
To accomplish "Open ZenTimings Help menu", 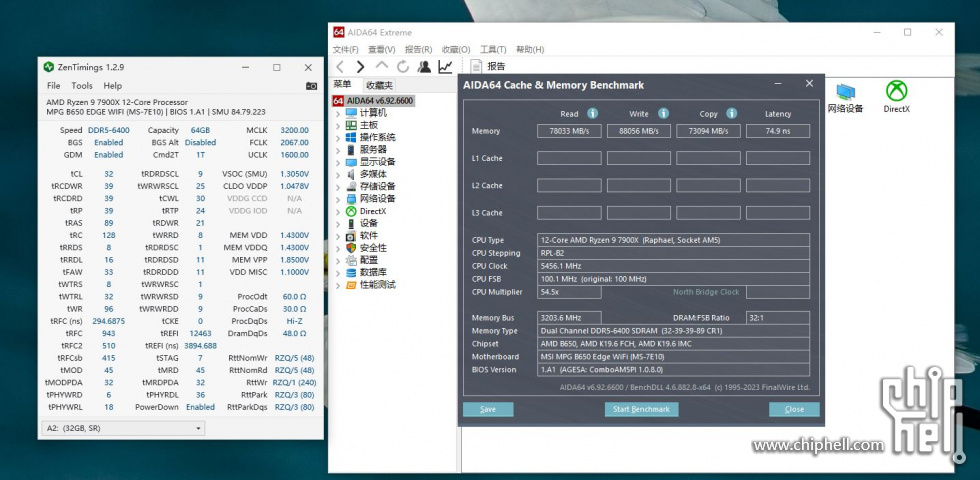I will [x=113, y=86].
